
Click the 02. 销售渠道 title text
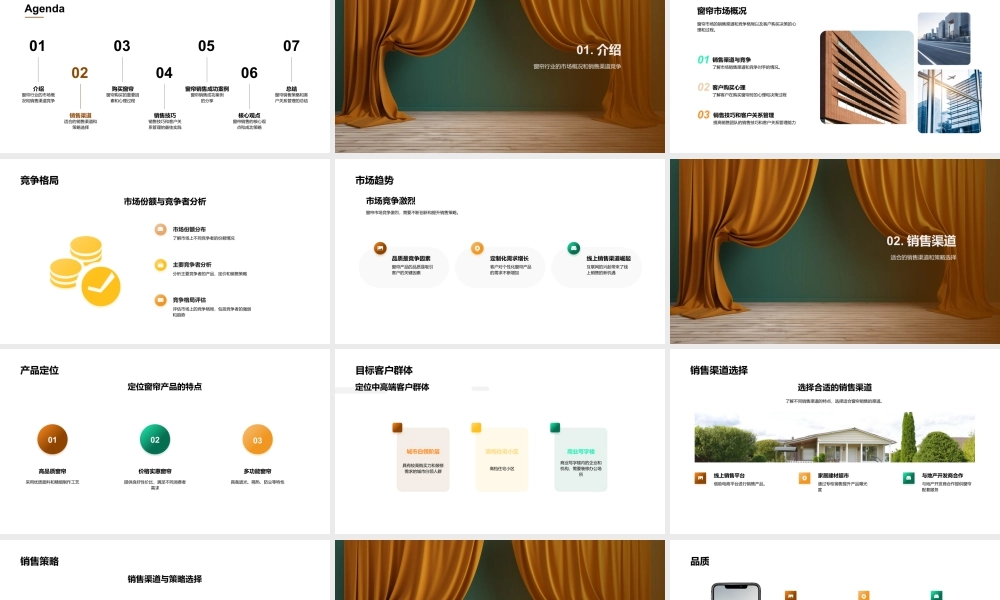(921, 241)
